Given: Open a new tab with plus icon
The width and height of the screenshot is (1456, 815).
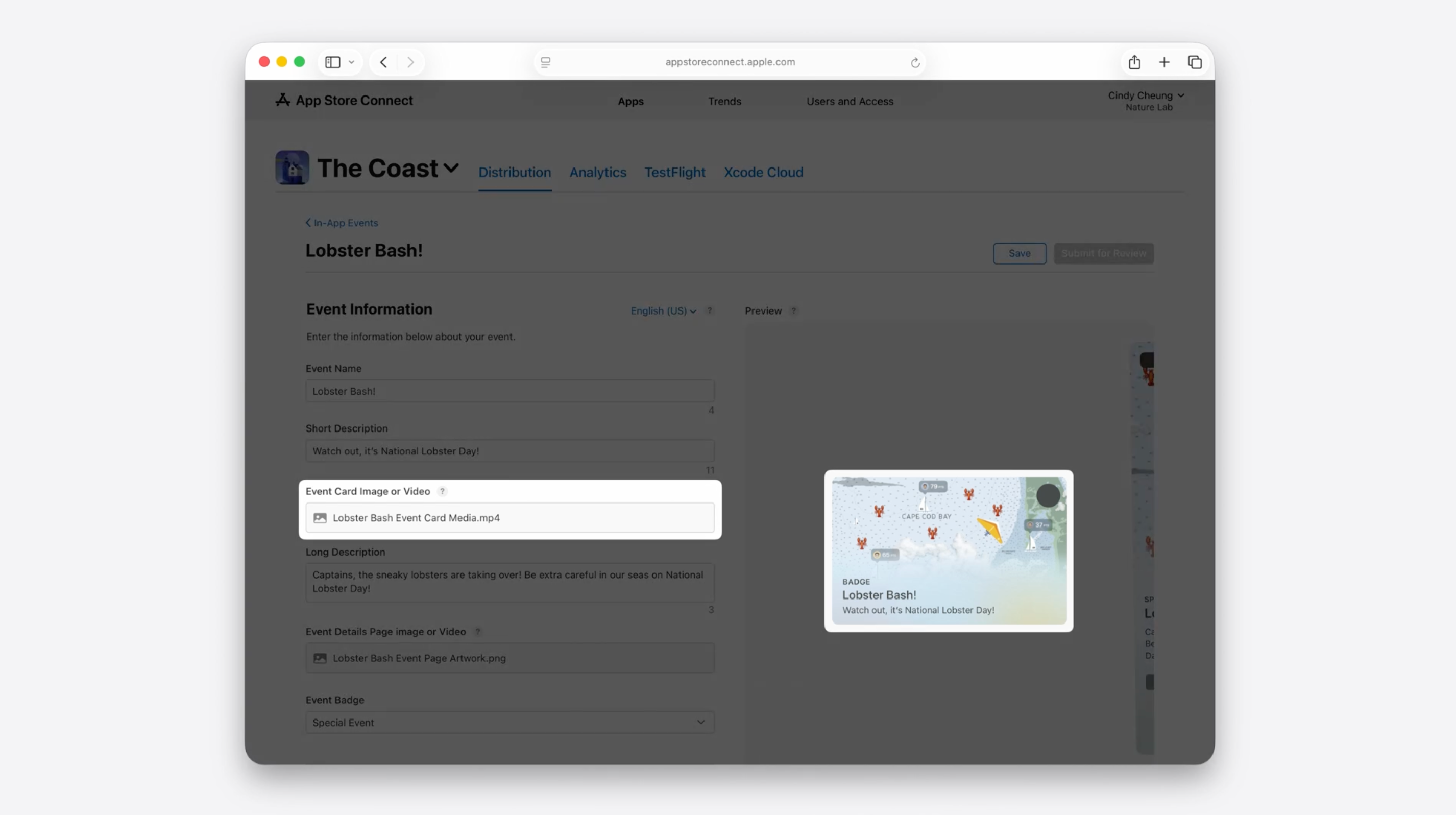Looking at the screenshot, I should tap(1164, 62).
